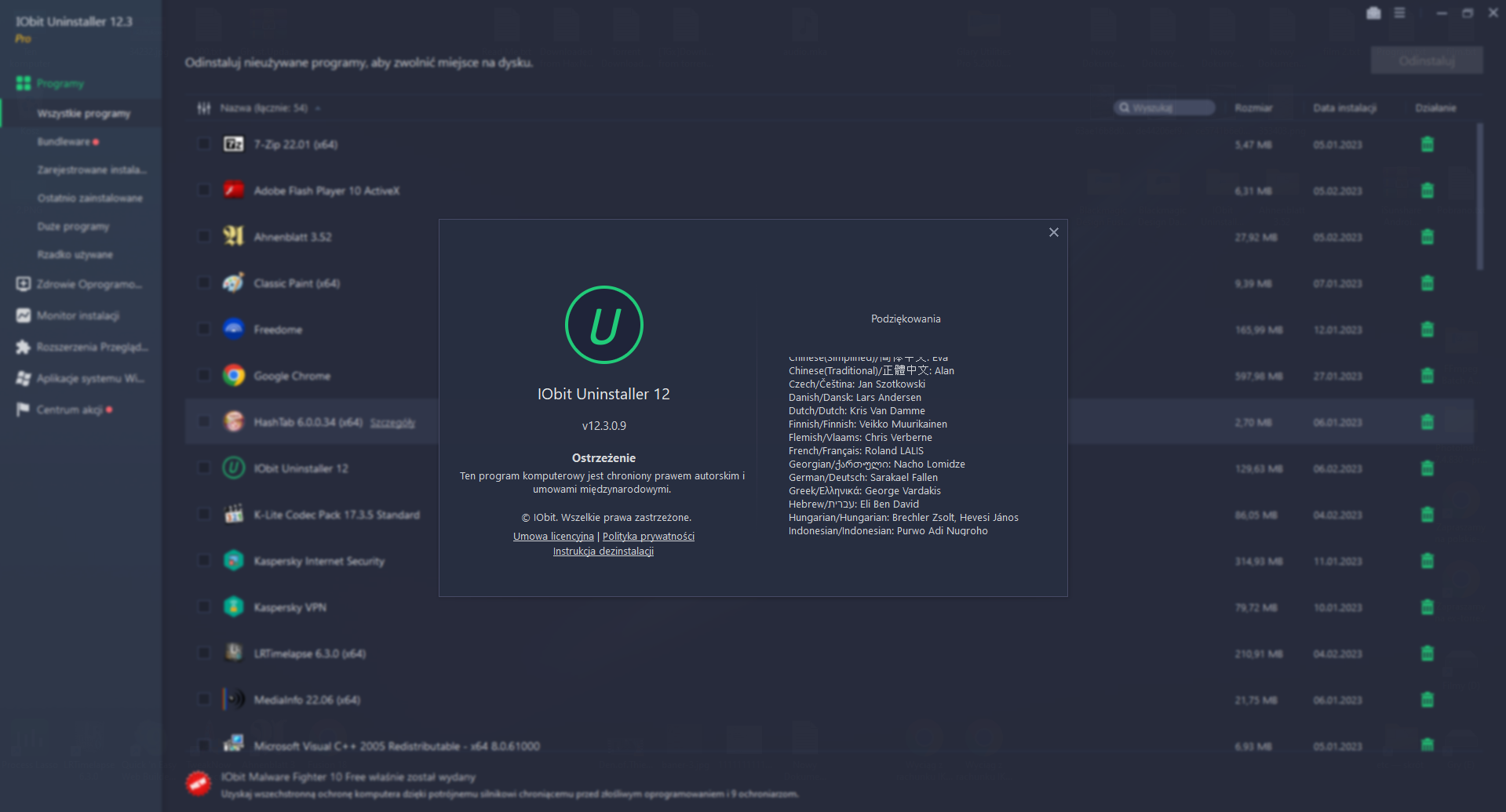Tick the Ahnenblatt 3.52 checkbox

click(x=204, y=237)
